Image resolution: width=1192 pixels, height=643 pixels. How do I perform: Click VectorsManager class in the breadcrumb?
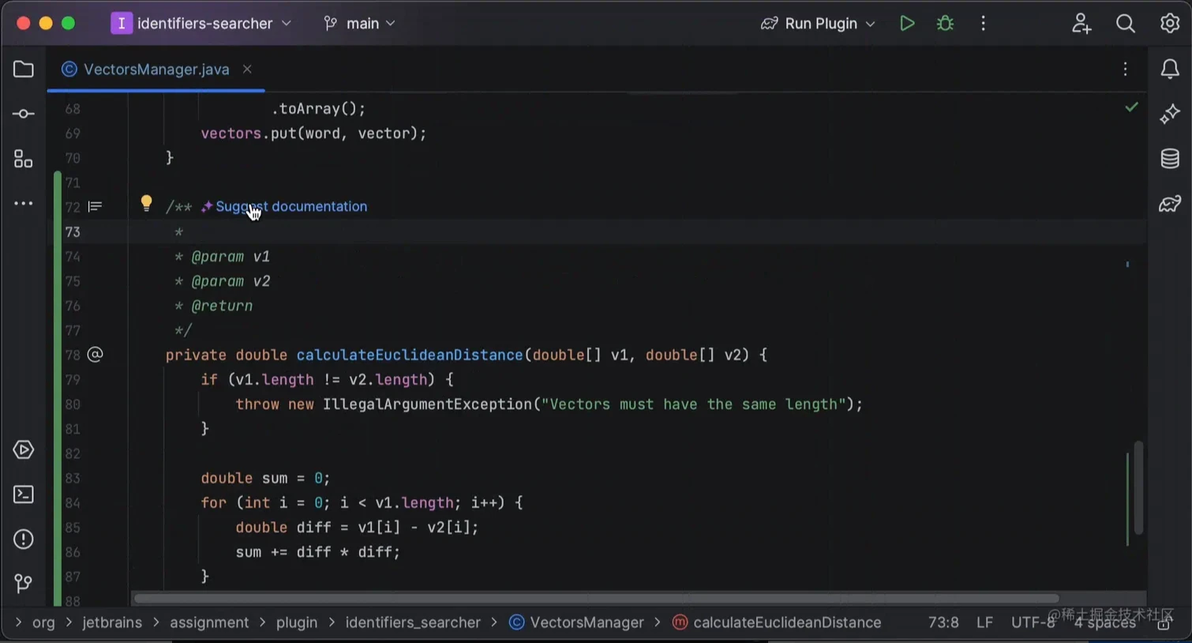click(577, 622)
